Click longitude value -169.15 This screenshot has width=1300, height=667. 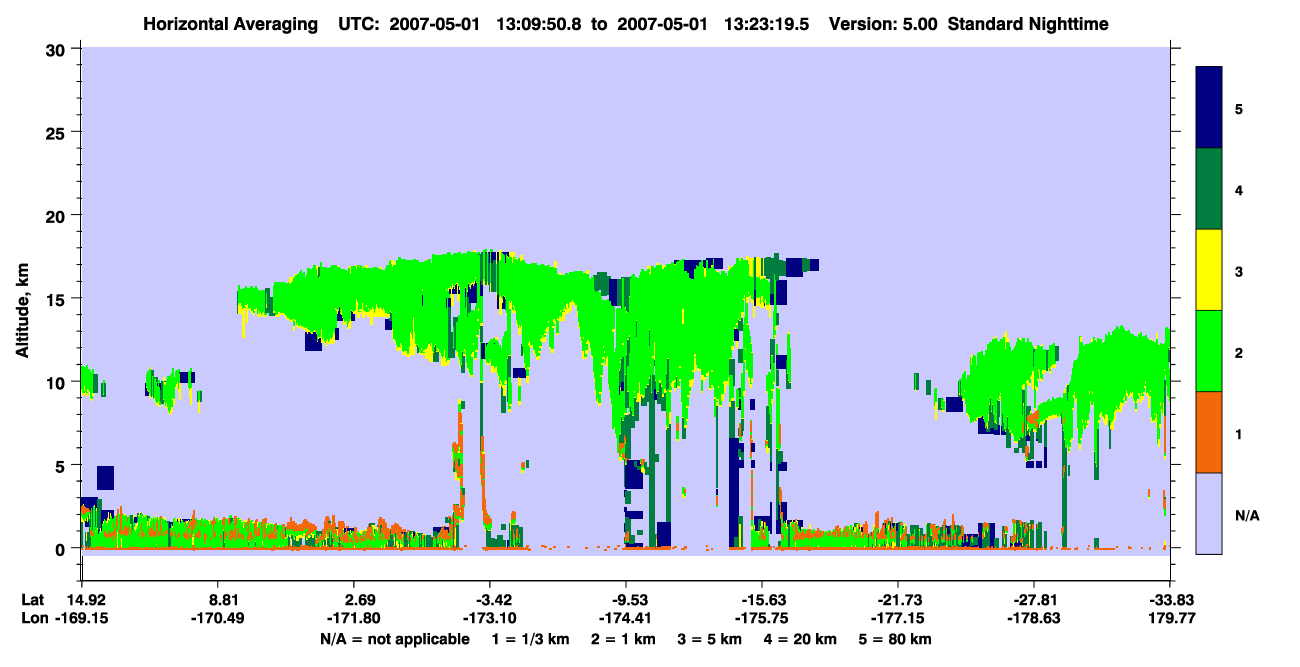pos(81,619)
